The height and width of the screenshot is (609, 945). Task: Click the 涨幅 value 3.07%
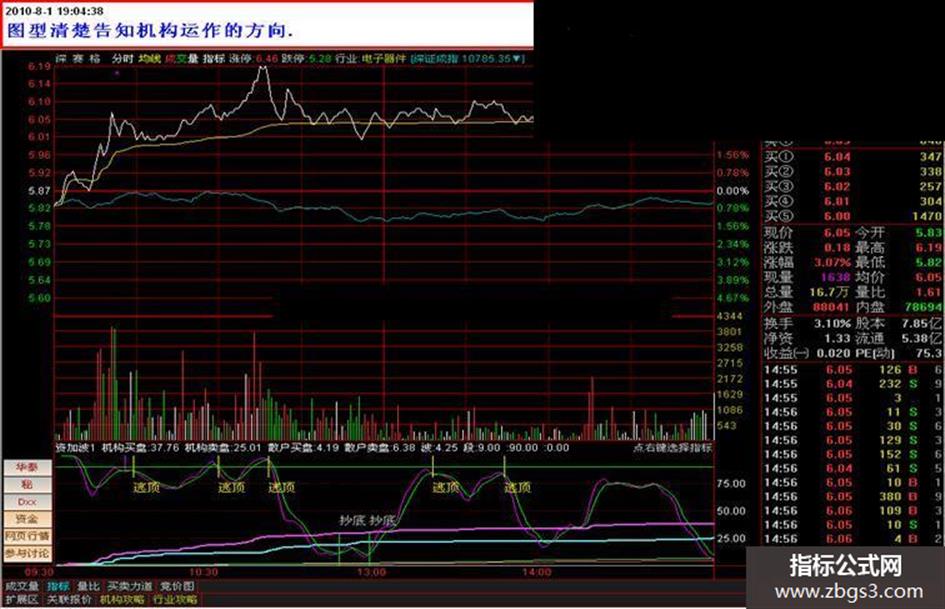832,262
